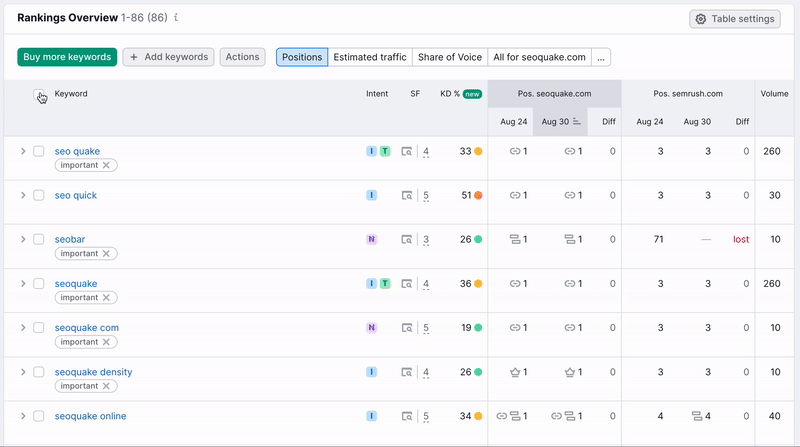
Task: Open SERP features icon for seoquake com row
Action: 407,328
